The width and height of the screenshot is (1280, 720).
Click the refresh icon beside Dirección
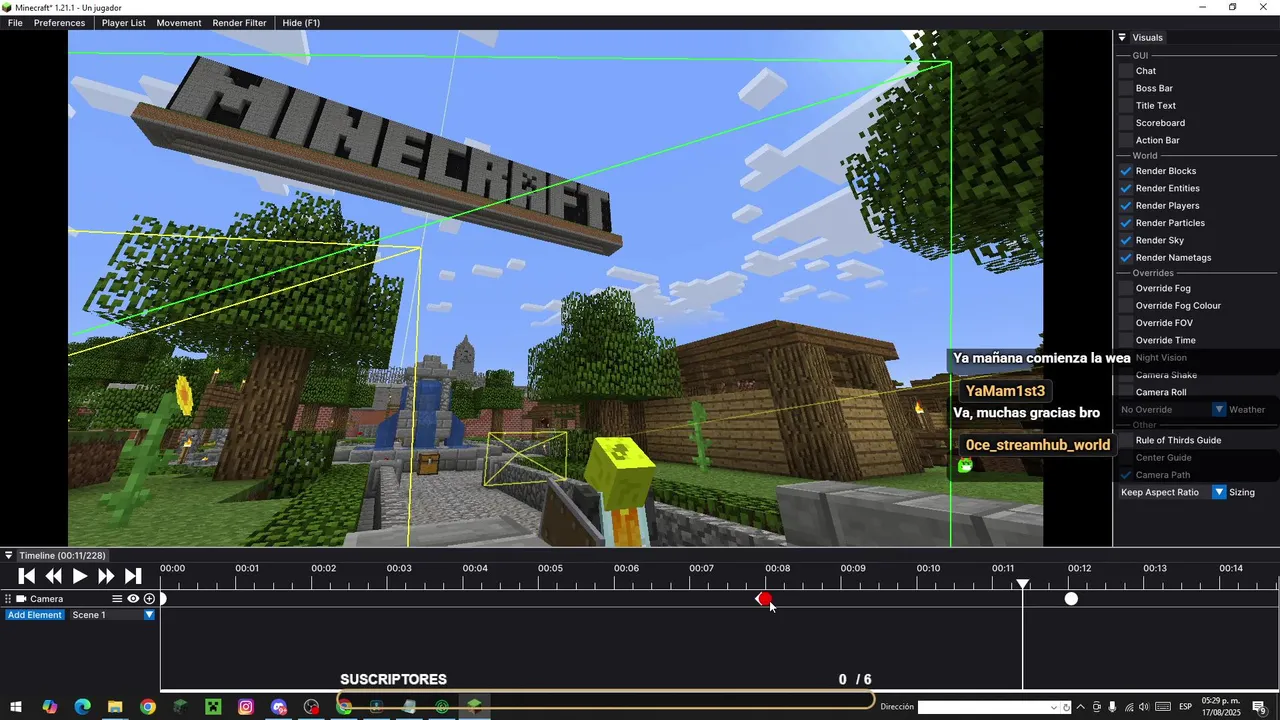tap(1067, 707)
